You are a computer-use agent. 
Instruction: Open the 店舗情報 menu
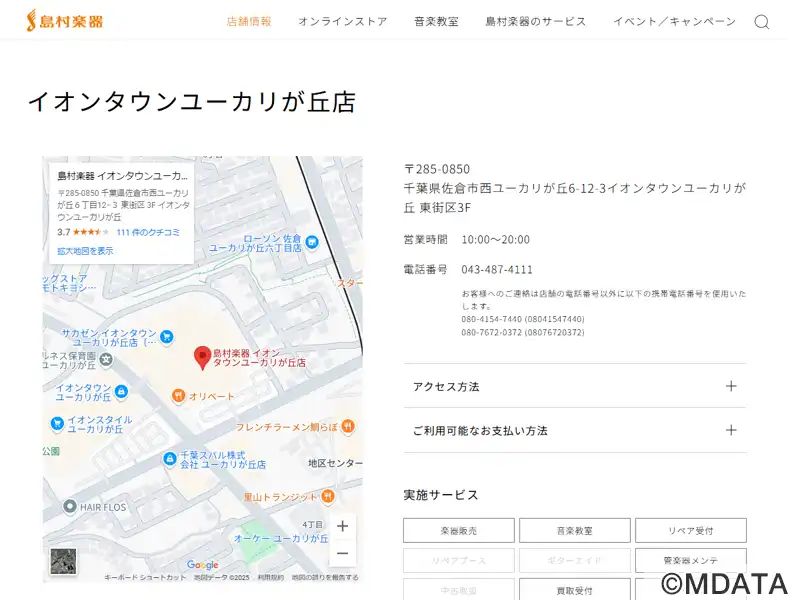click(x=249, y=21)
